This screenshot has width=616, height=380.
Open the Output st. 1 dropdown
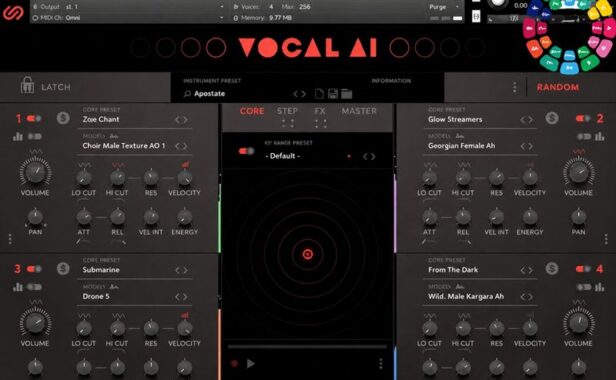coord(128,7)
